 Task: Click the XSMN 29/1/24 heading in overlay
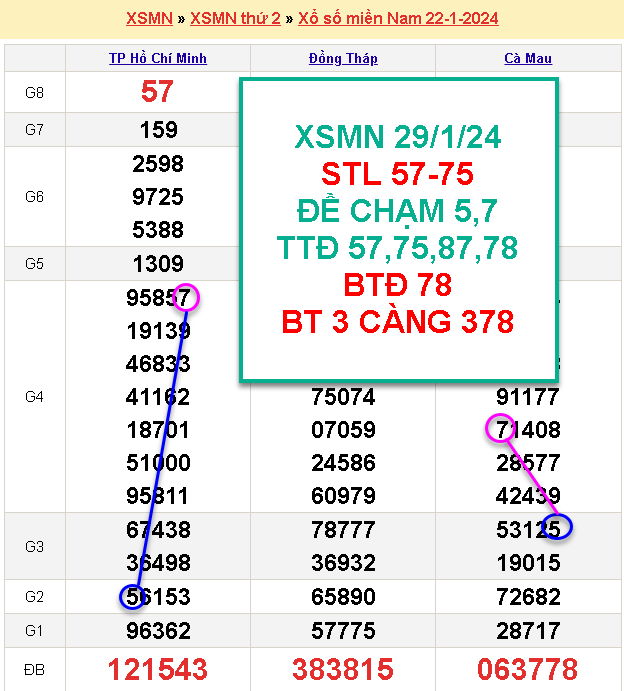[x=398, y=138]
